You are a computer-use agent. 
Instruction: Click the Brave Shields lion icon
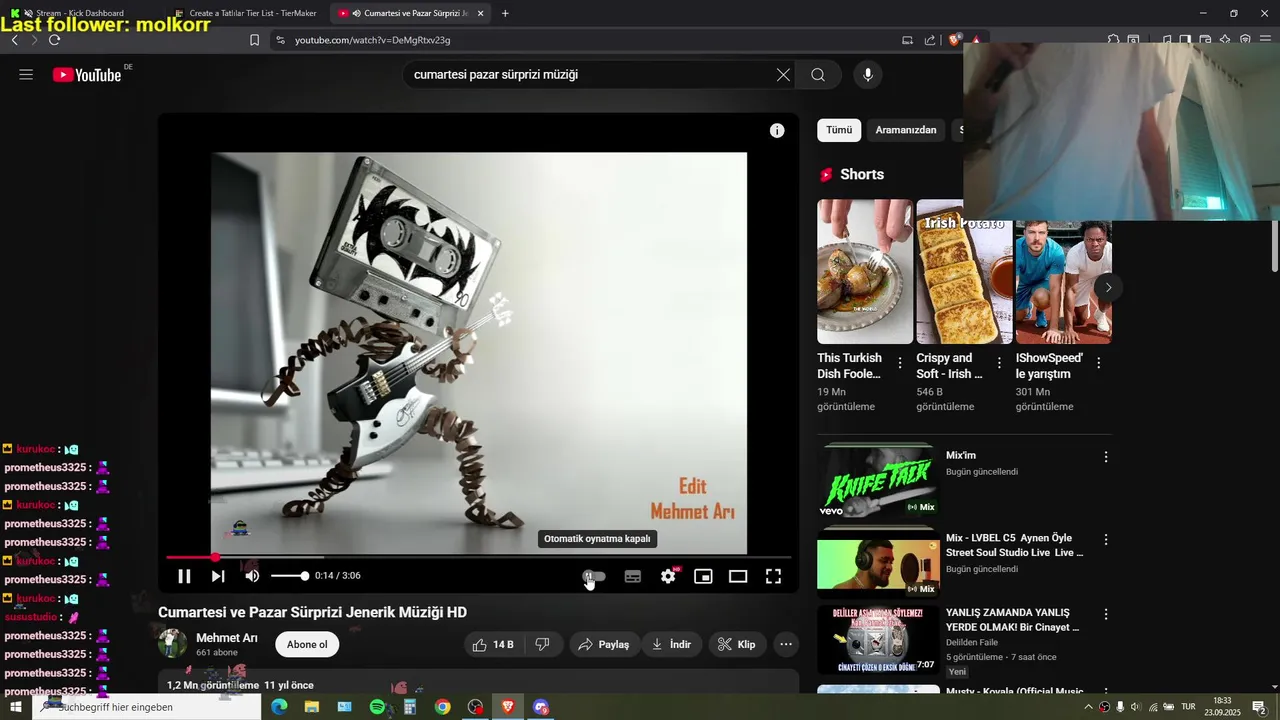[955, 40]
